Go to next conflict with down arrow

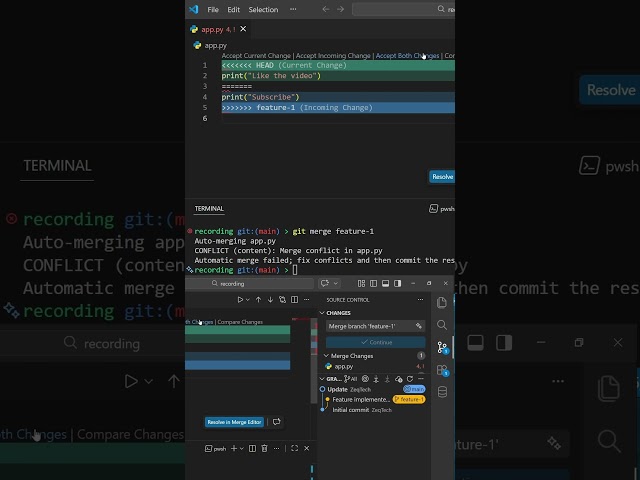(270, 300)
